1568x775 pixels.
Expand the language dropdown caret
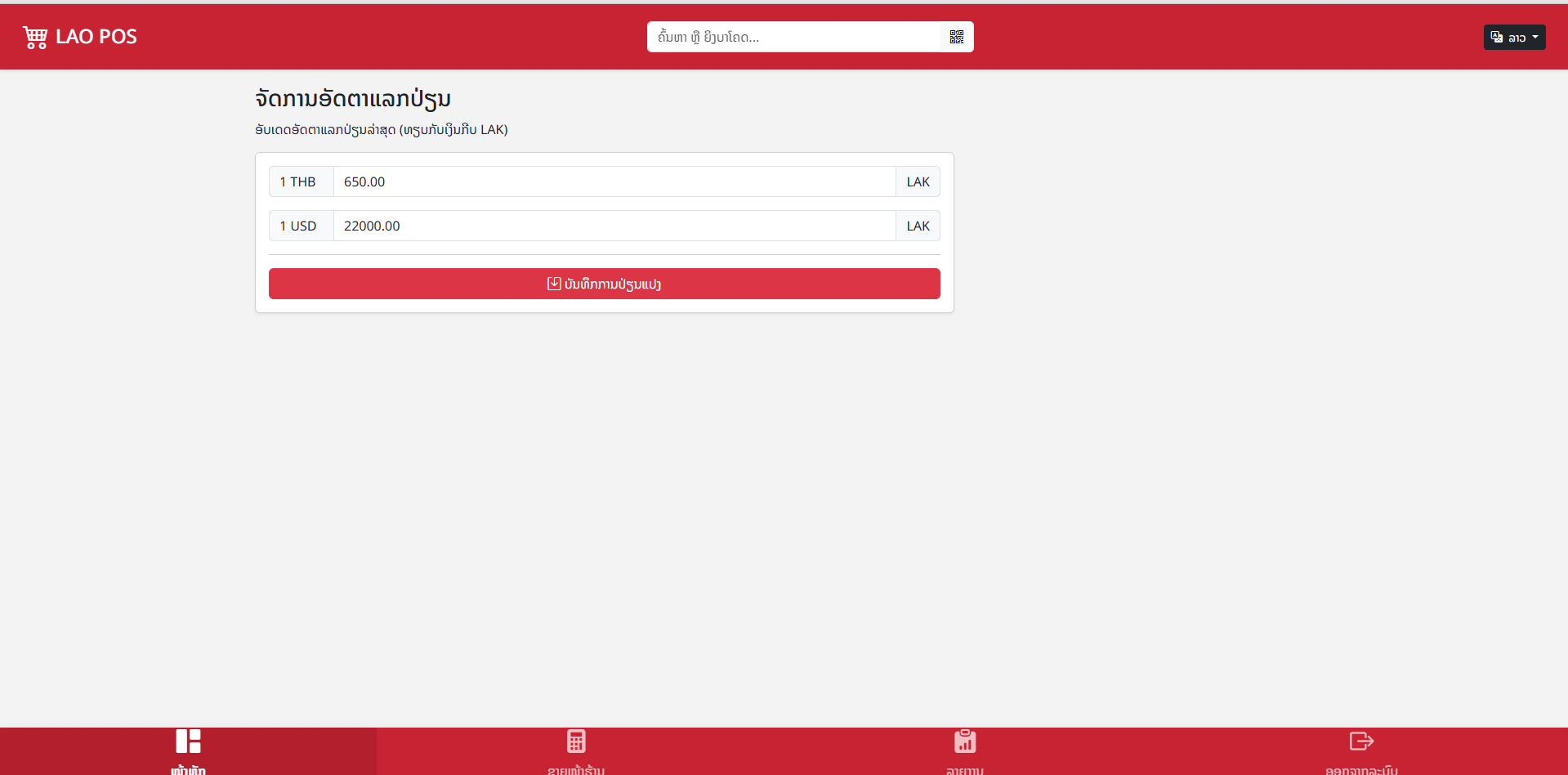click(x=1535, y=37)
